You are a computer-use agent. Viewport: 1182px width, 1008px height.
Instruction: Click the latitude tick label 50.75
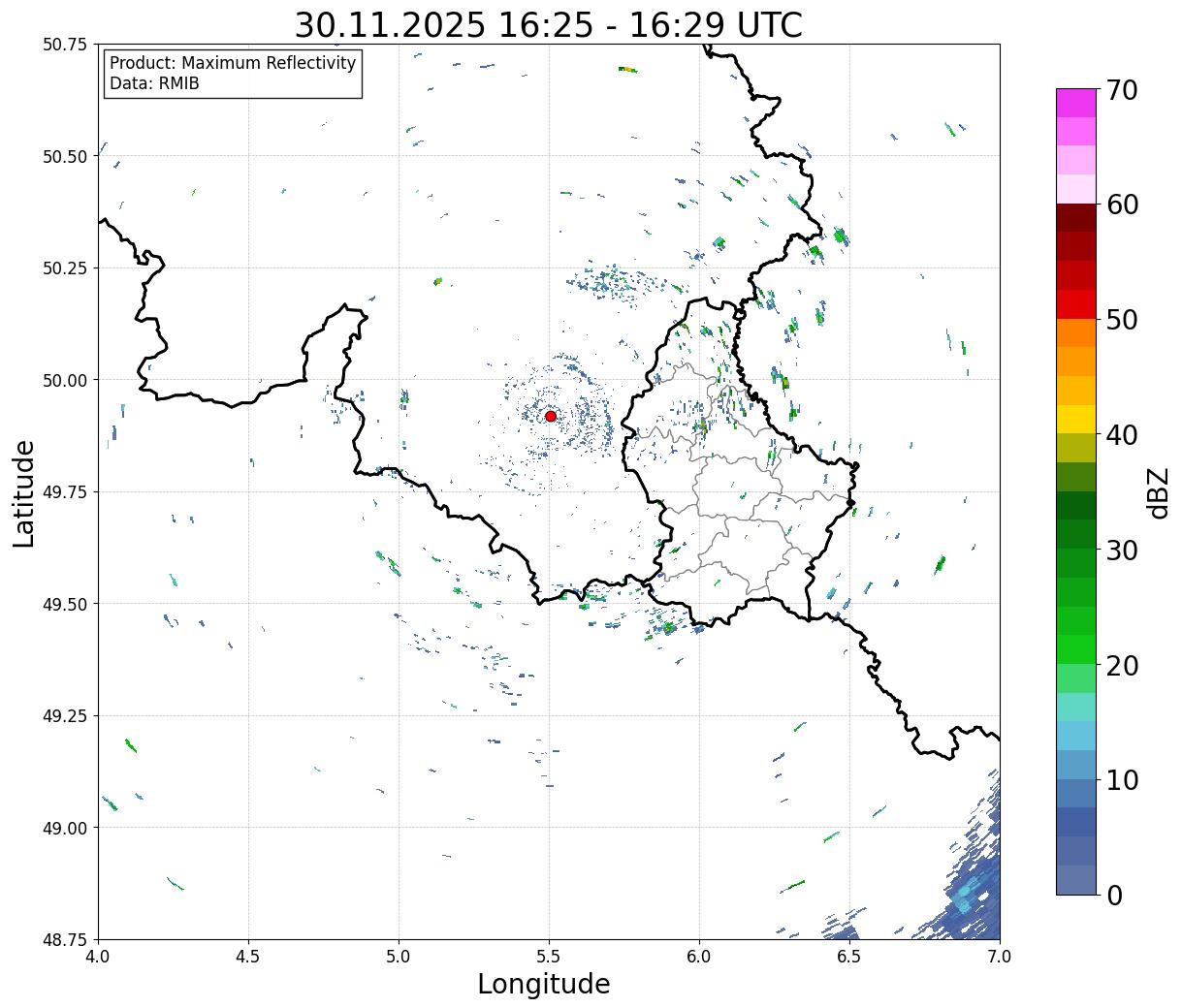pos(65,45)
